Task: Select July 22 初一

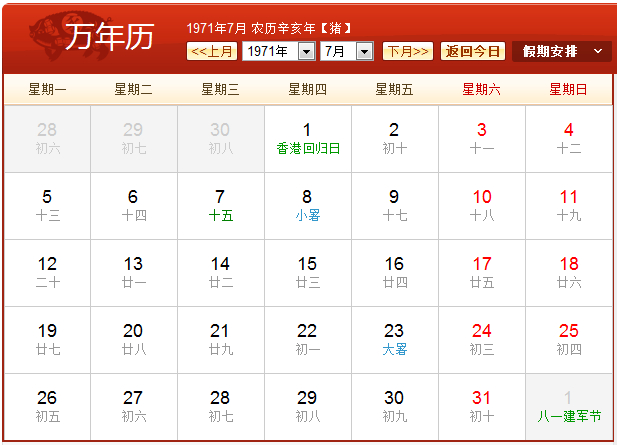Action: point(308,340)
